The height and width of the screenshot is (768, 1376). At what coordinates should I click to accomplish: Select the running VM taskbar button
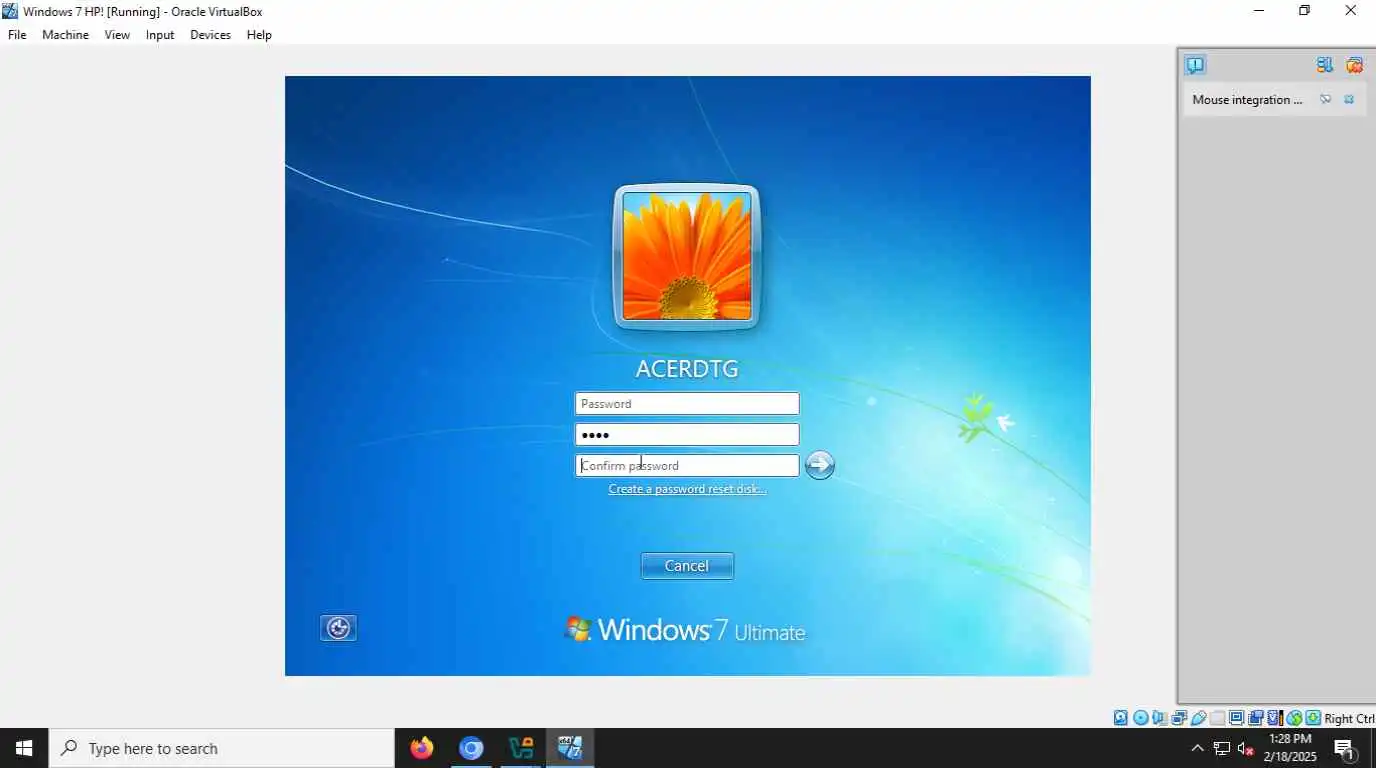(x=570, y=748)
